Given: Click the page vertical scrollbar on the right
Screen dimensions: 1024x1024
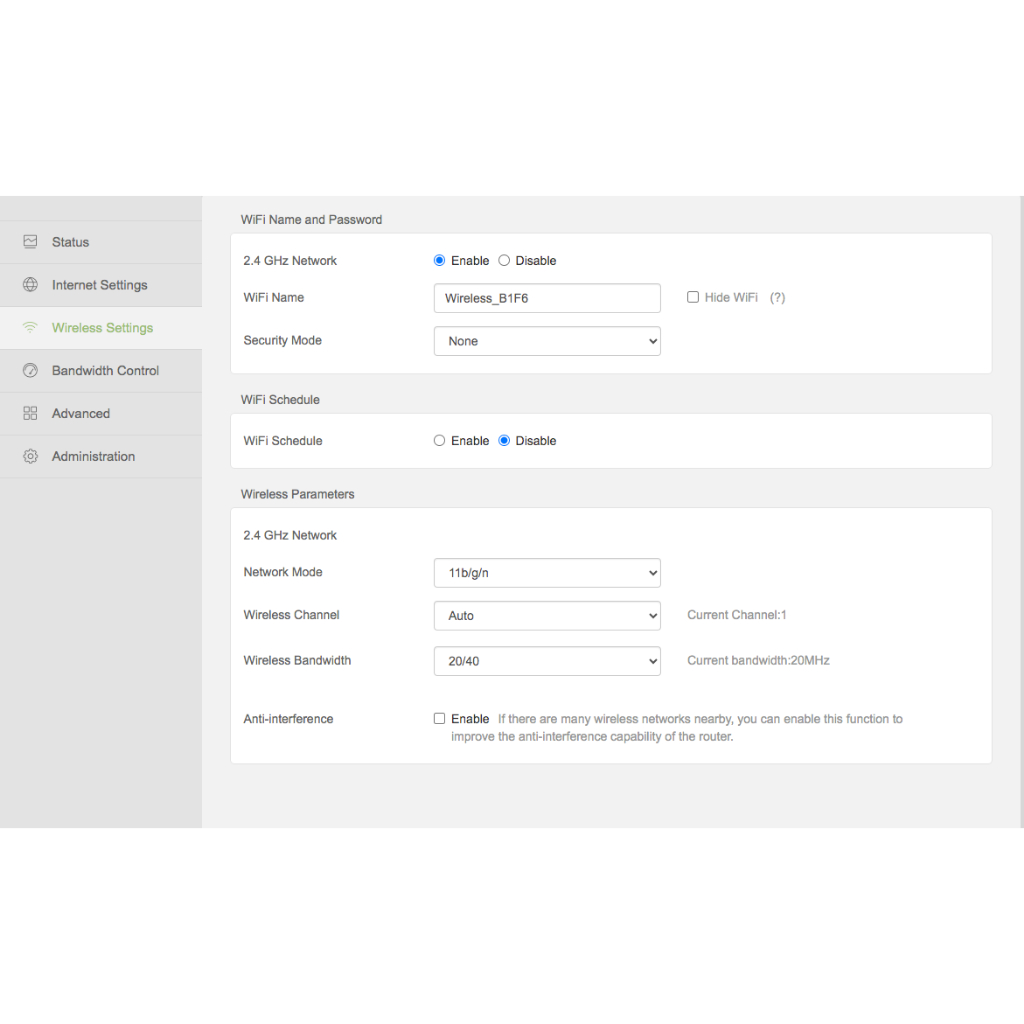Looking at the screenshot, I should pyautogui.click(x=1021, y=512).
